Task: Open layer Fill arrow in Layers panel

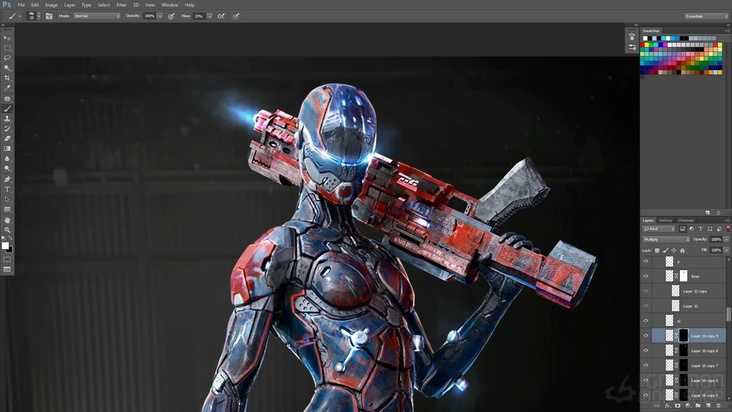Action: click(726, 250)
